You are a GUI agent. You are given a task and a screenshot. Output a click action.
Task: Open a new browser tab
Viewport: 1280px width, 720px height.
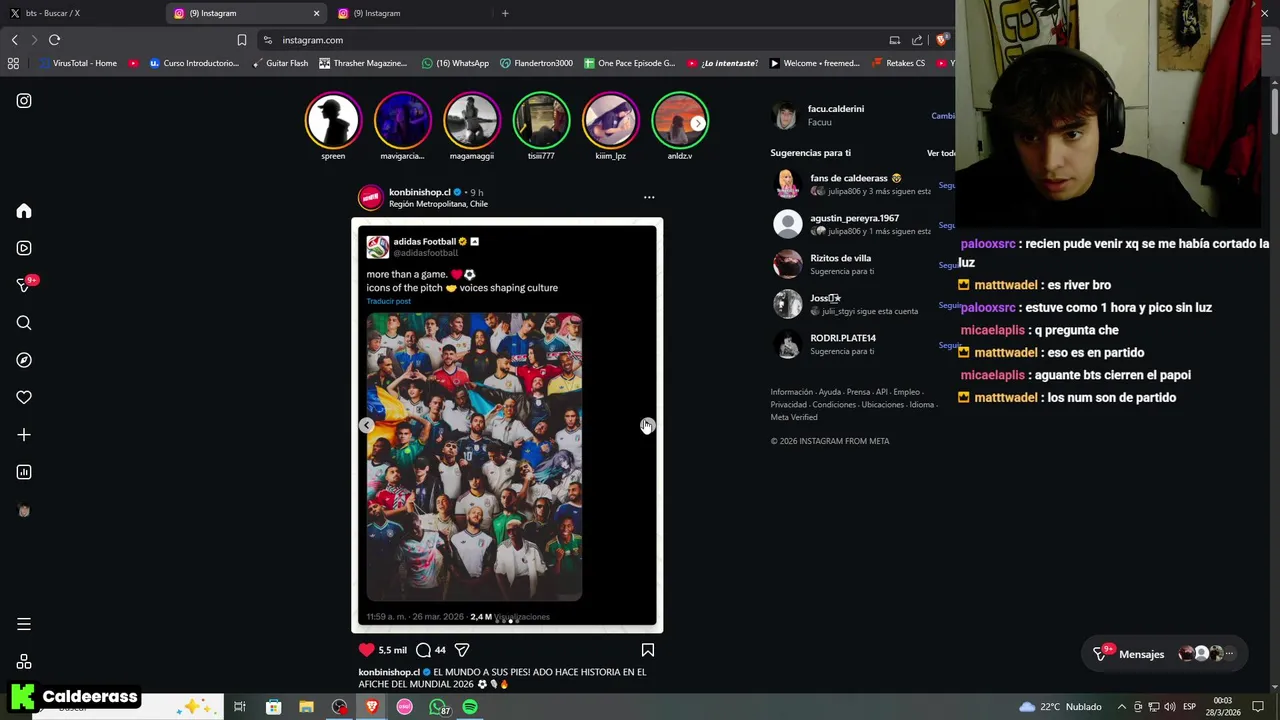tap(505, 13)
